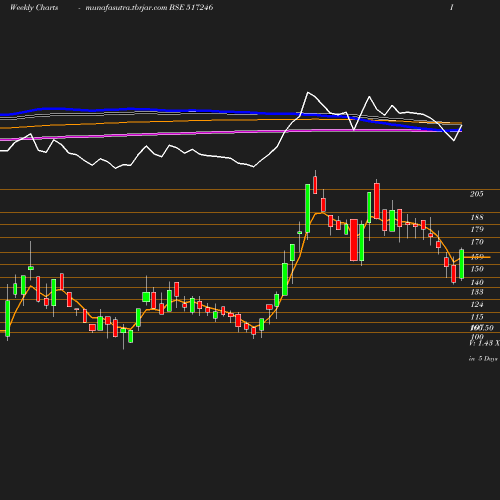Select the 150 price level label
Screen dimensions: 500x500
pos(477,269)
